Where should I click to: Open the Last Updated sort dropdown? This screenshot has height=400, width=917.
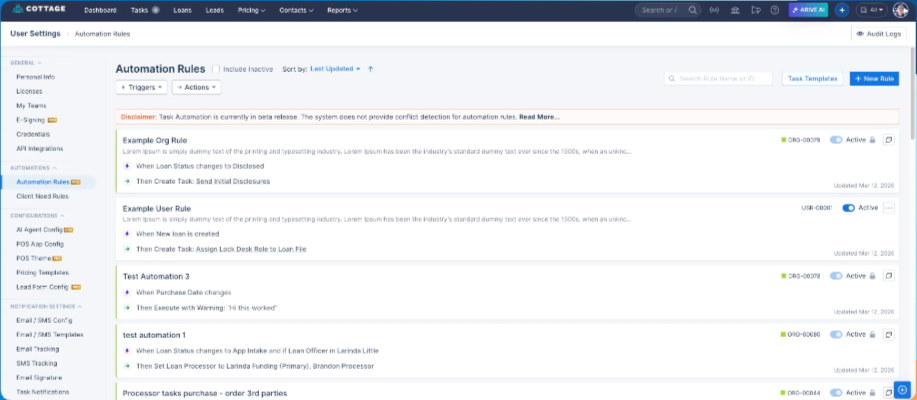[335, 69]
